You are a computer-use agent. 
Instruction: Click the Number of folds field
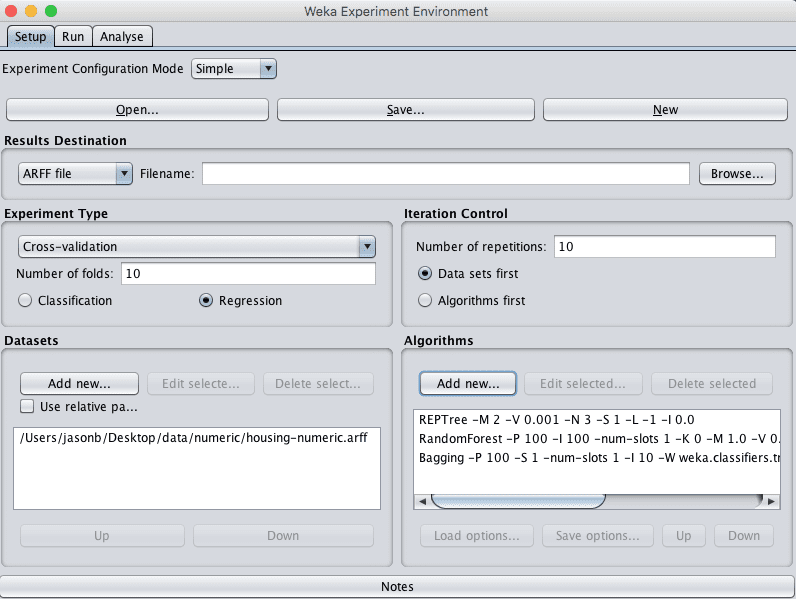(x=248, y=274)
